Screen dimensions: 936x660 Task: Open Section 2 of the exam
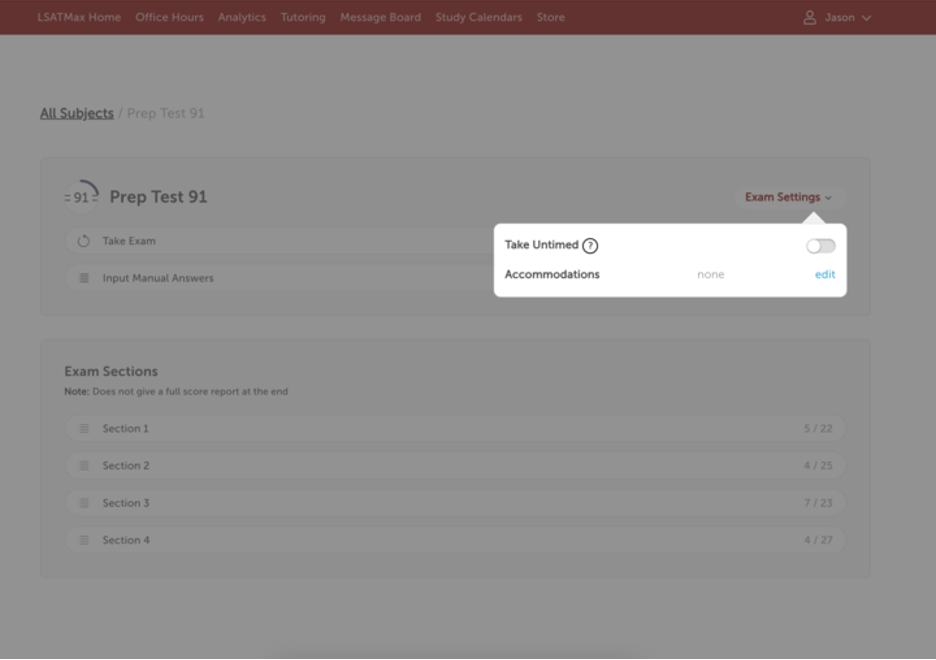click(455, 465)
